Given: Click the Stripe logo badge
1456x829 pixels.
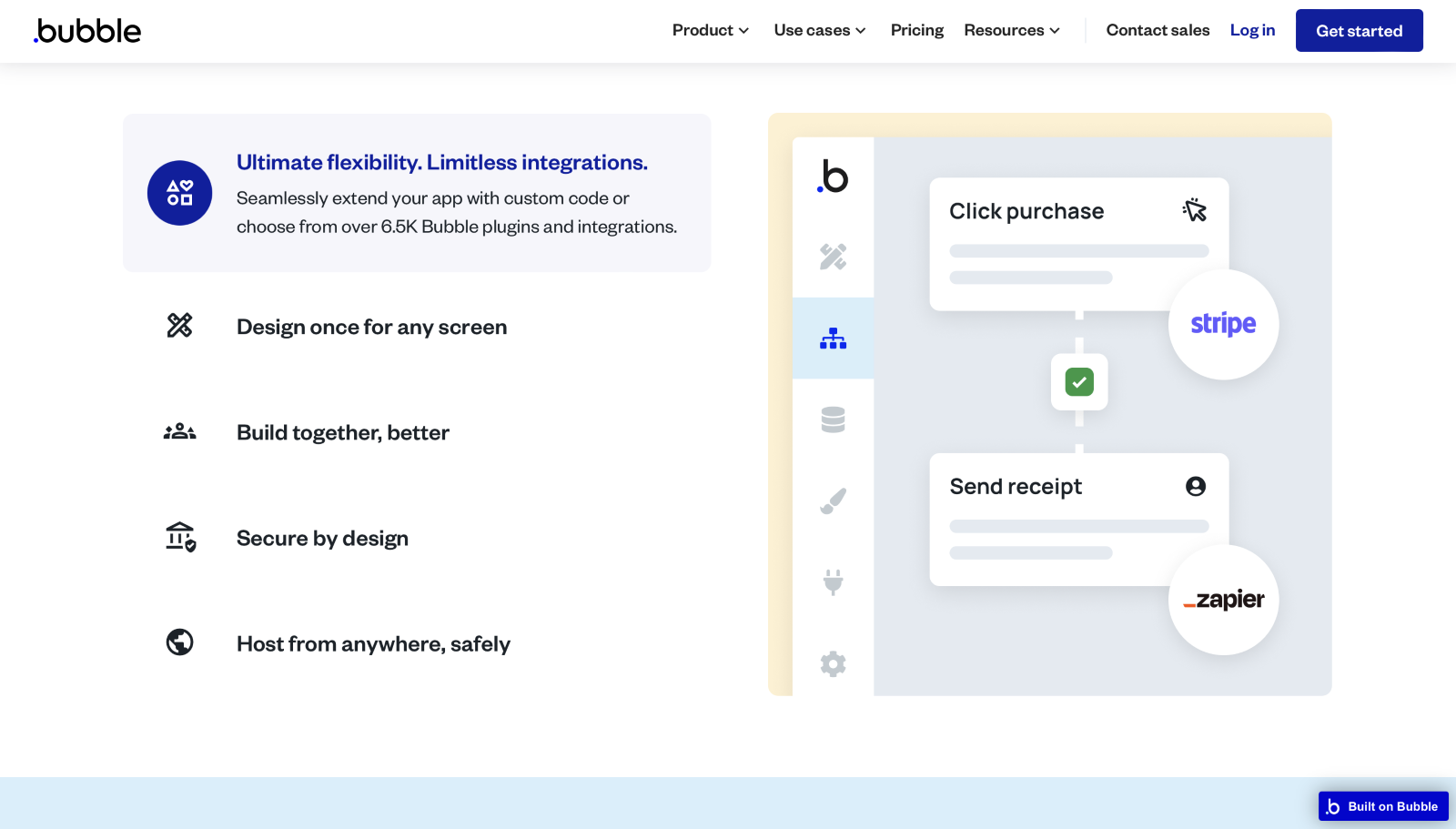Looking at the screenshot, I should 1224,324.
